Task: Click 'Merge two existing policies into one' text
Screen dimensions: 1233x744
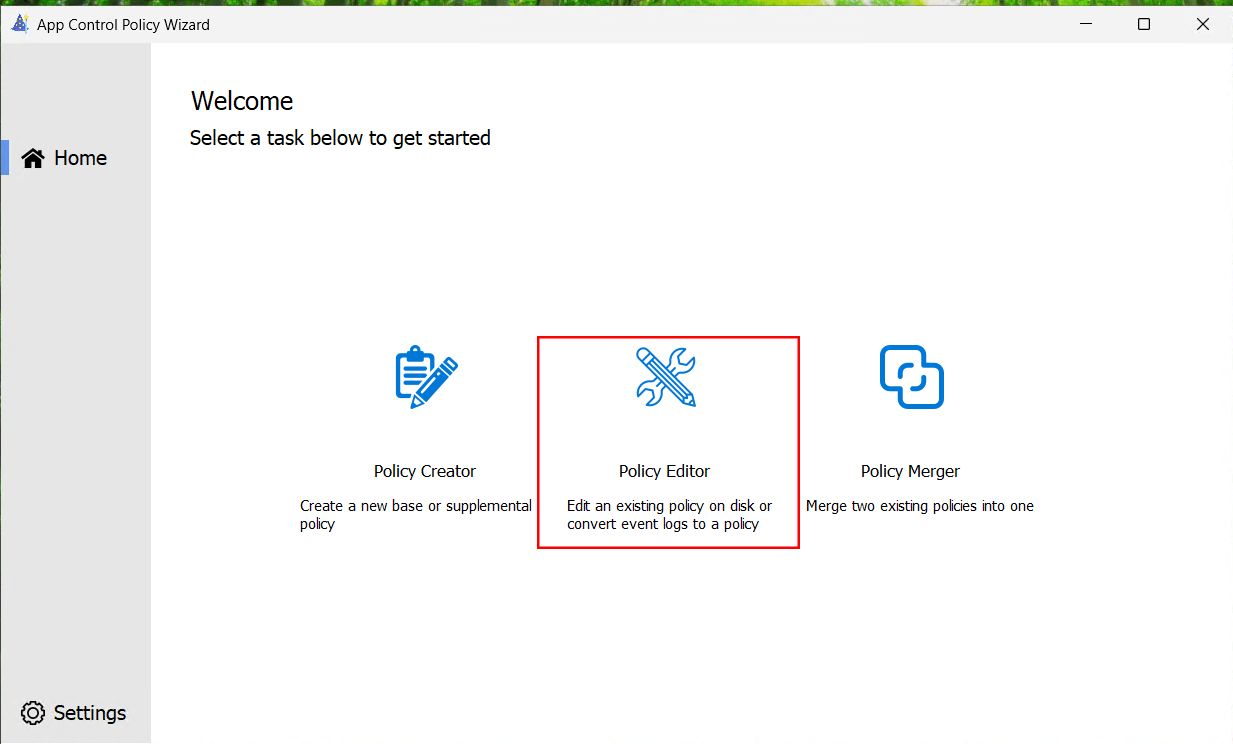Action: (920, 506)
